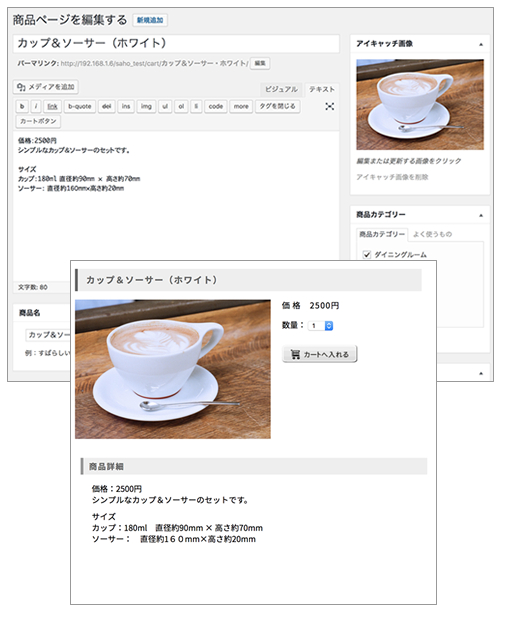
Task: Select the 商品カテゴリー category tab
Action: click(382, 234)
